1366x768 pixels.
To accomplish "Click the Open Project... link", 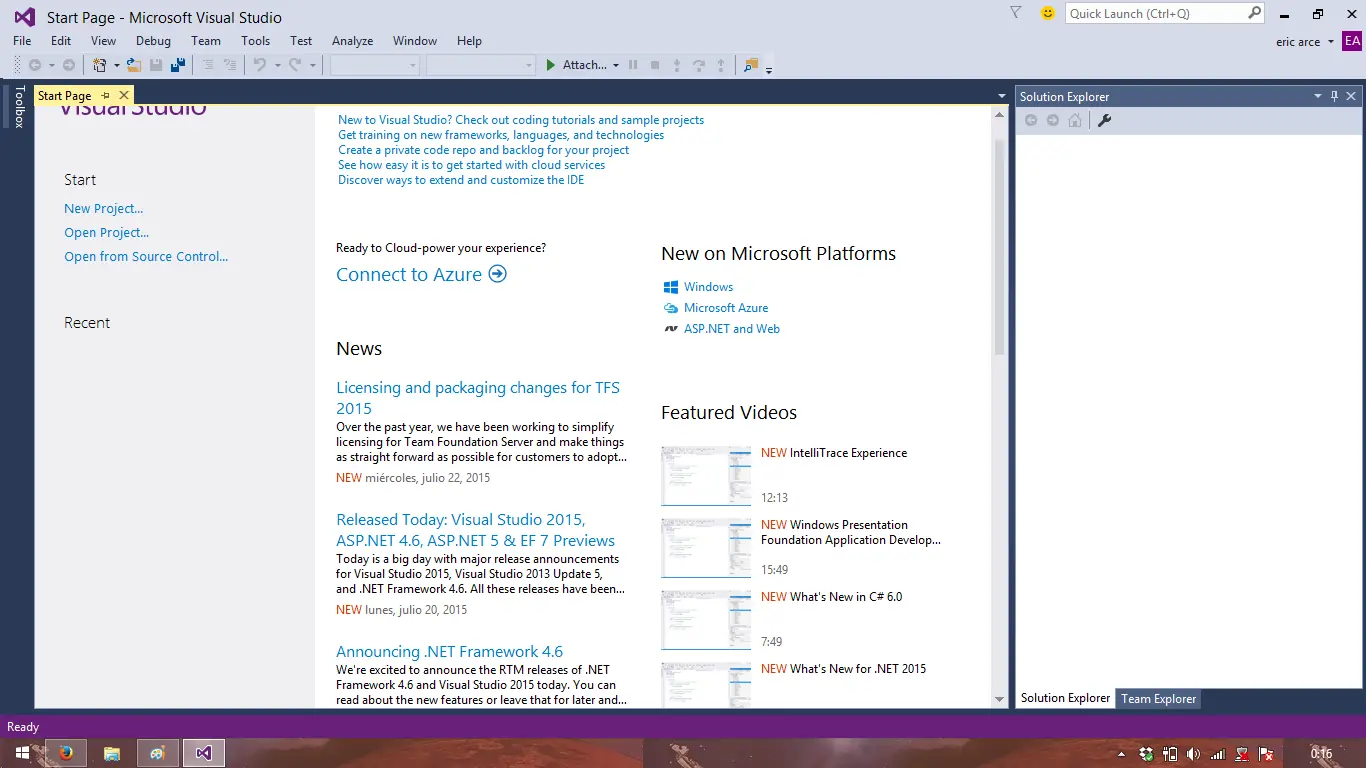I will [107, 233].
